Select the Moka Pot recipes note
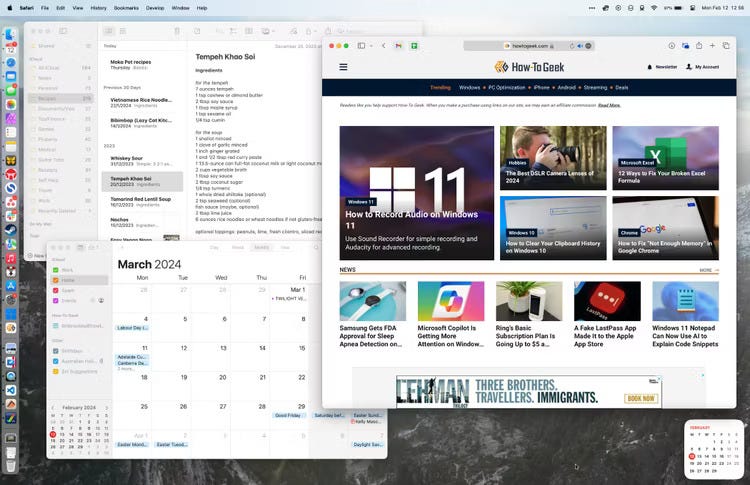The height and width of the screenshot is (485, 750). tap(142, 65)
